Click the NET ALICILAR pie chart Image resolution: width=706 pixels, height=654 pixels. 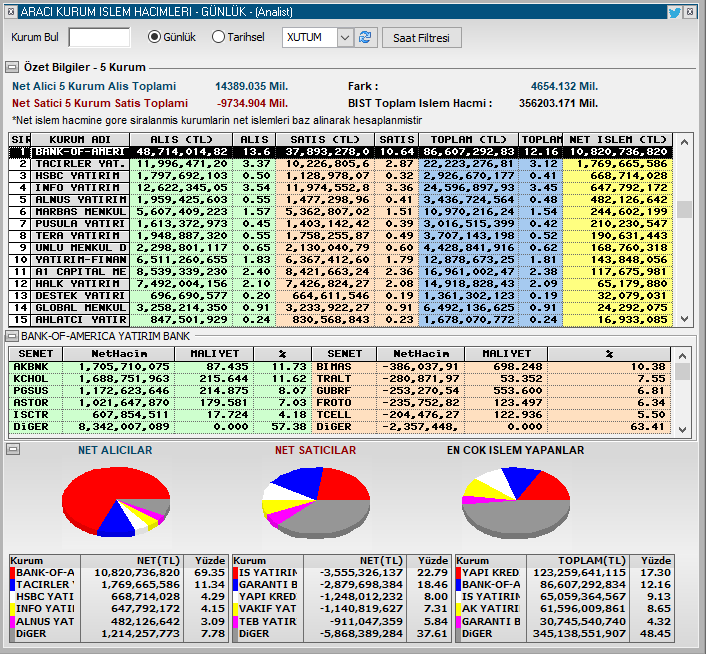(x=116, y=502)
